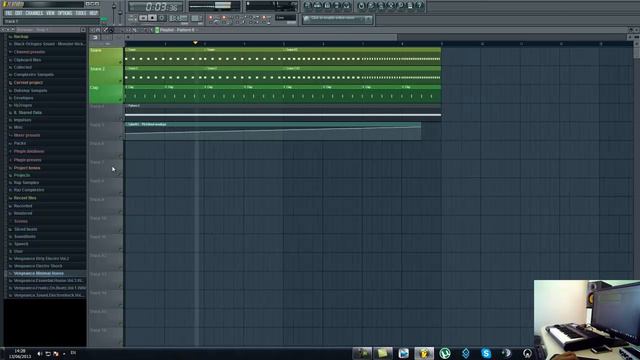640x360 pixels.
Task: Mute the Snare 2 track
Action: tap(120, 81)
